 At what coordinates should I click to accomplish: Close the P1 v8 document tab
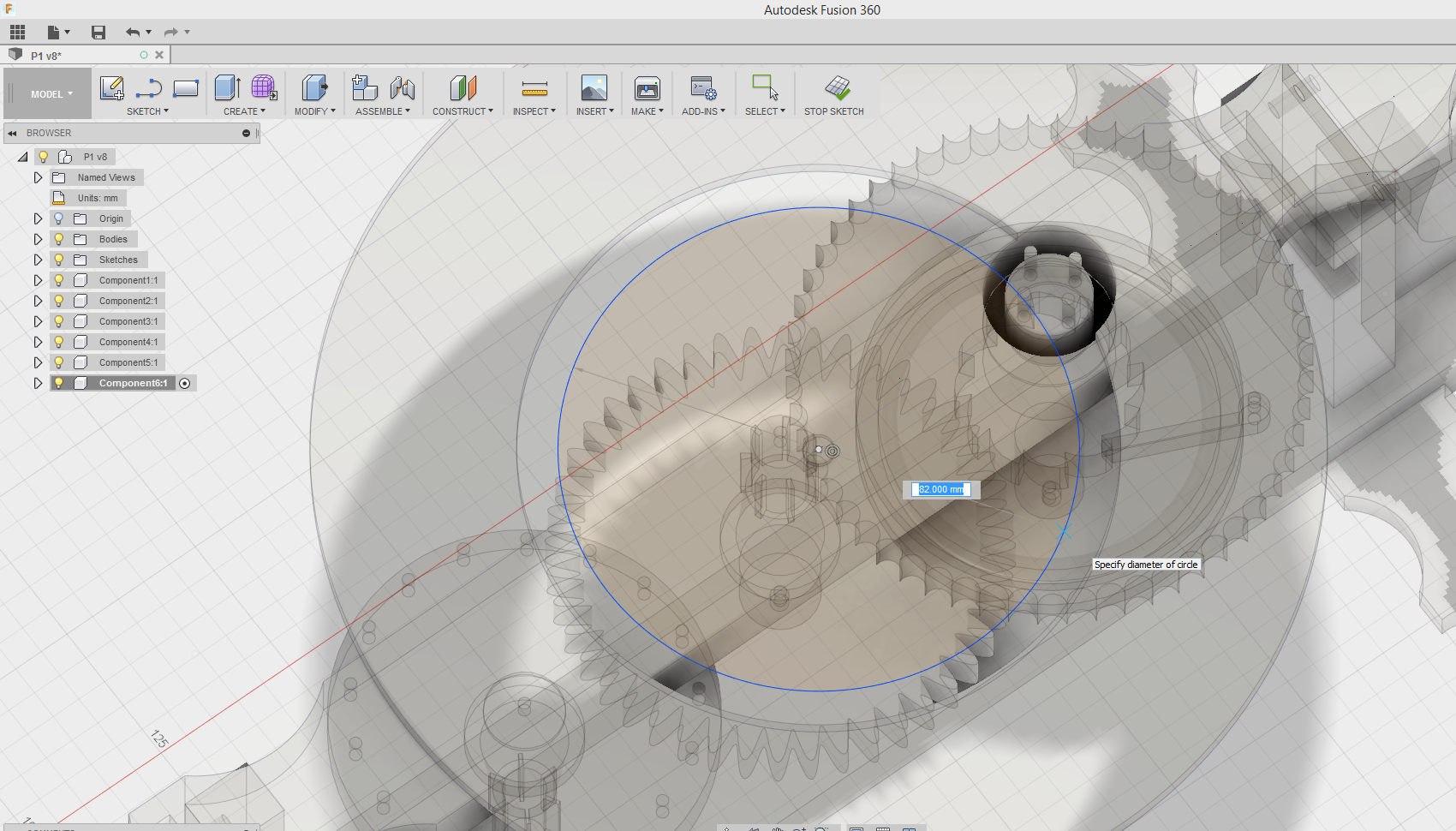pos(159,55)
